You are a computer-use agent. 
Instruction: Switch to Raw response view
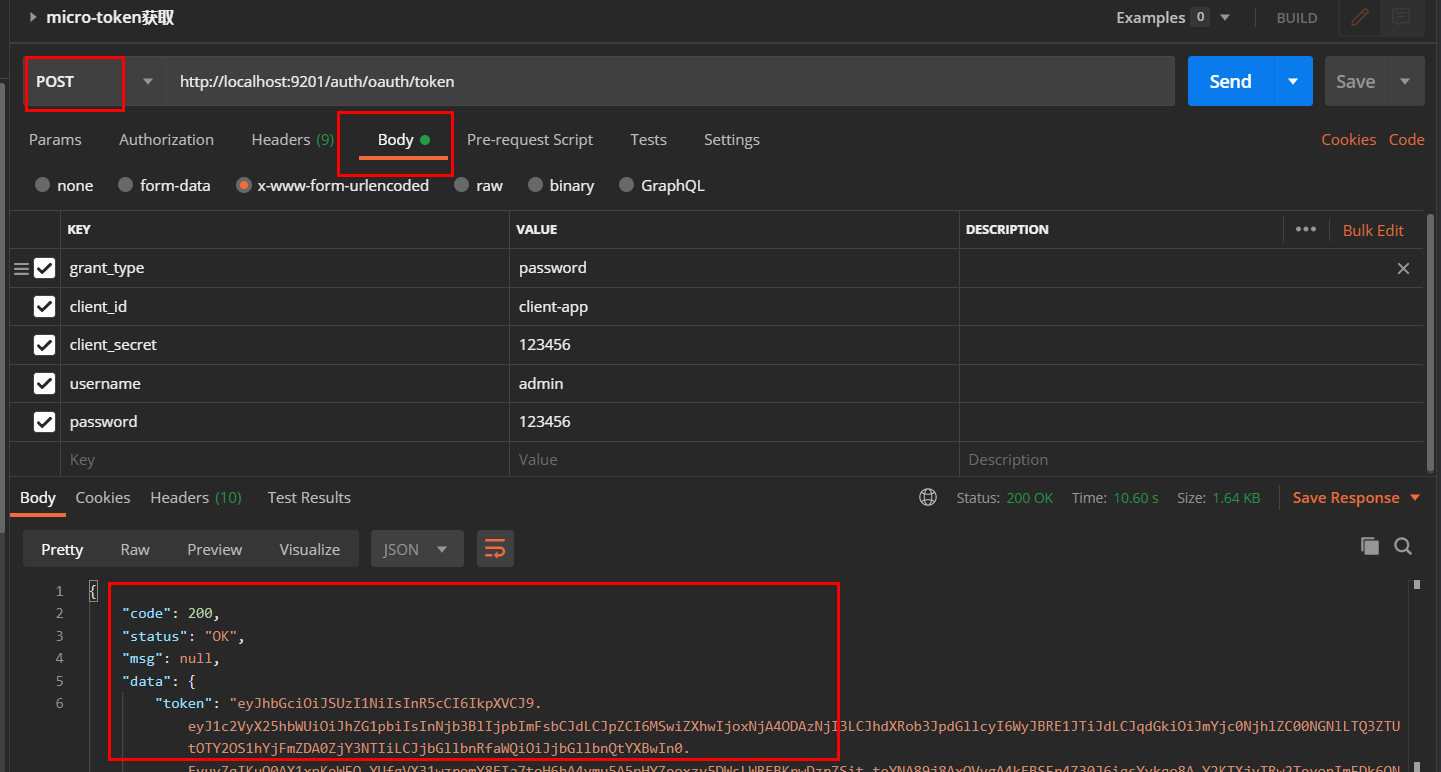coord(135,549)
